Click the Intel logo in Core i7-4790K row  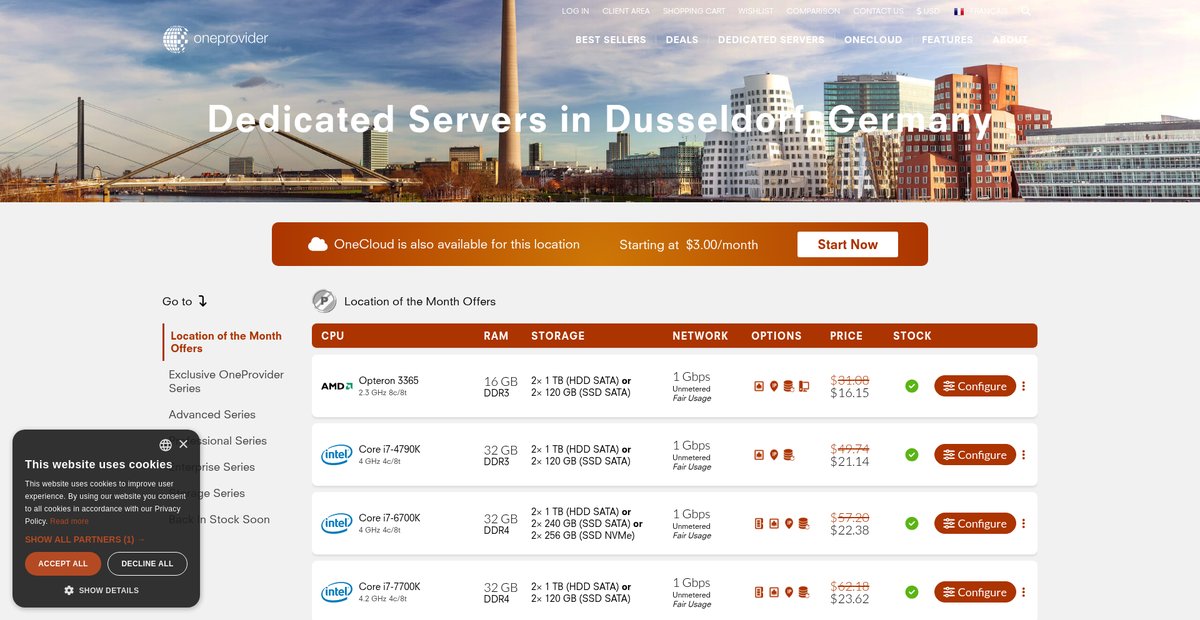click(x=336, y=455)
